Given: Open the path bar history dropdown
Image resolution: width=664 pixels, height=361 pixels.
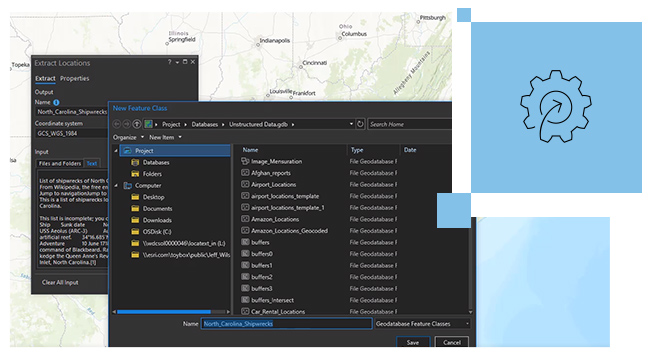Looking at the screenshot, I should [351, 124].
